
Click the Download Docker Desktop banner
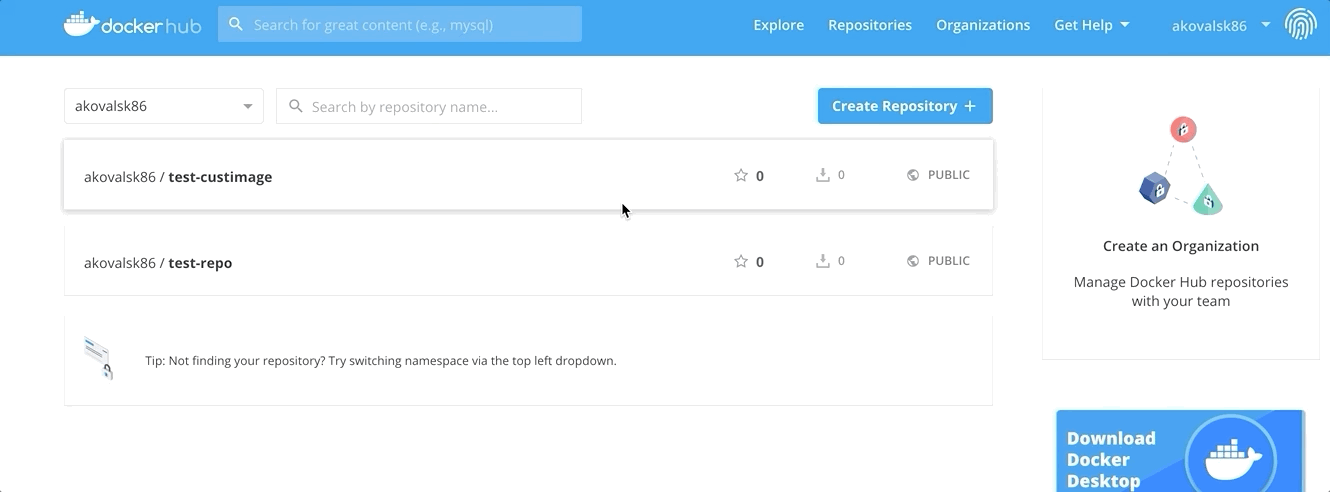pos(1181,451)
